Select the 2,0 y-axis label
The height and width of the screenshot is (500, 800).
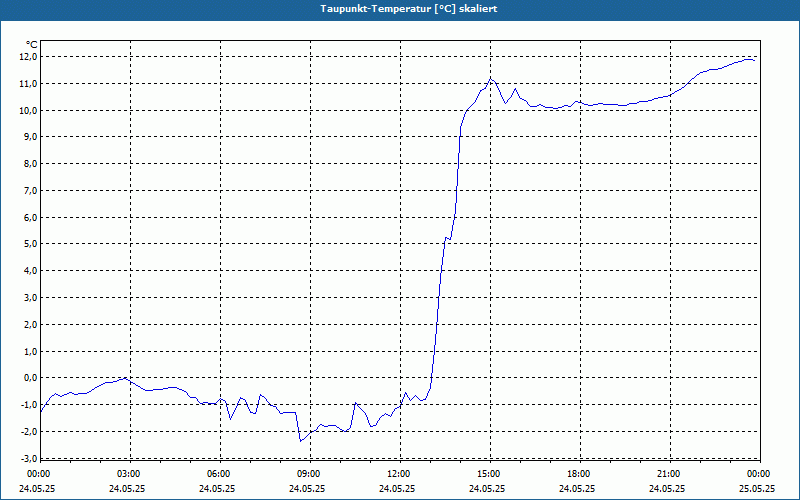(x=31, y=324)
